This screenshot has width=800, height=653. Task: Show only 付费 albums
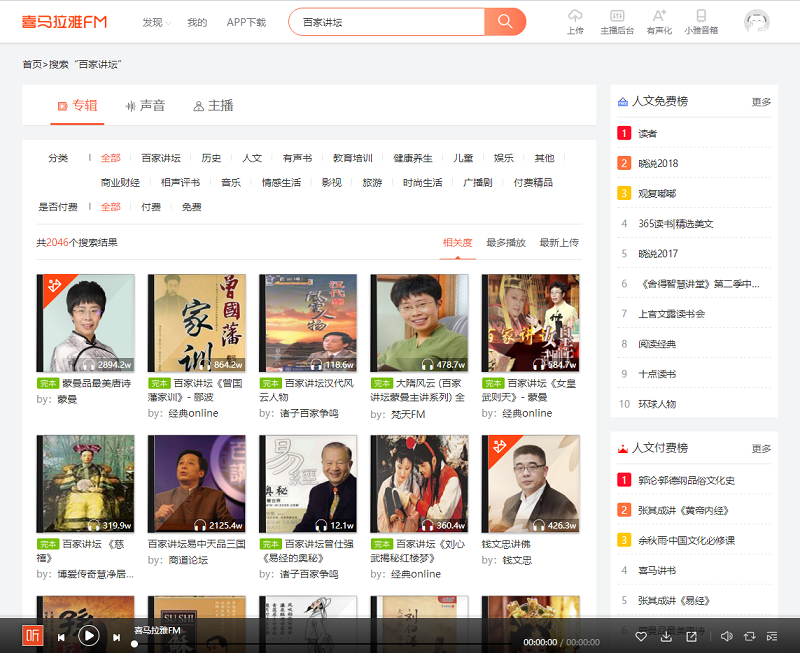coord(151,207)
